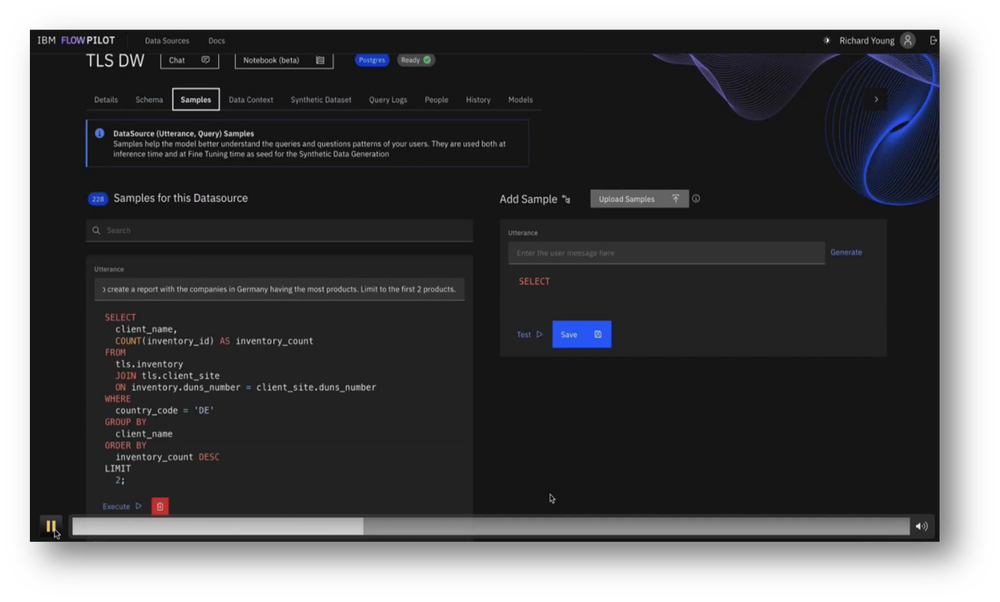Click the Upload Samples button
The width and height of the screenshot is (1000, 602).
639,199
